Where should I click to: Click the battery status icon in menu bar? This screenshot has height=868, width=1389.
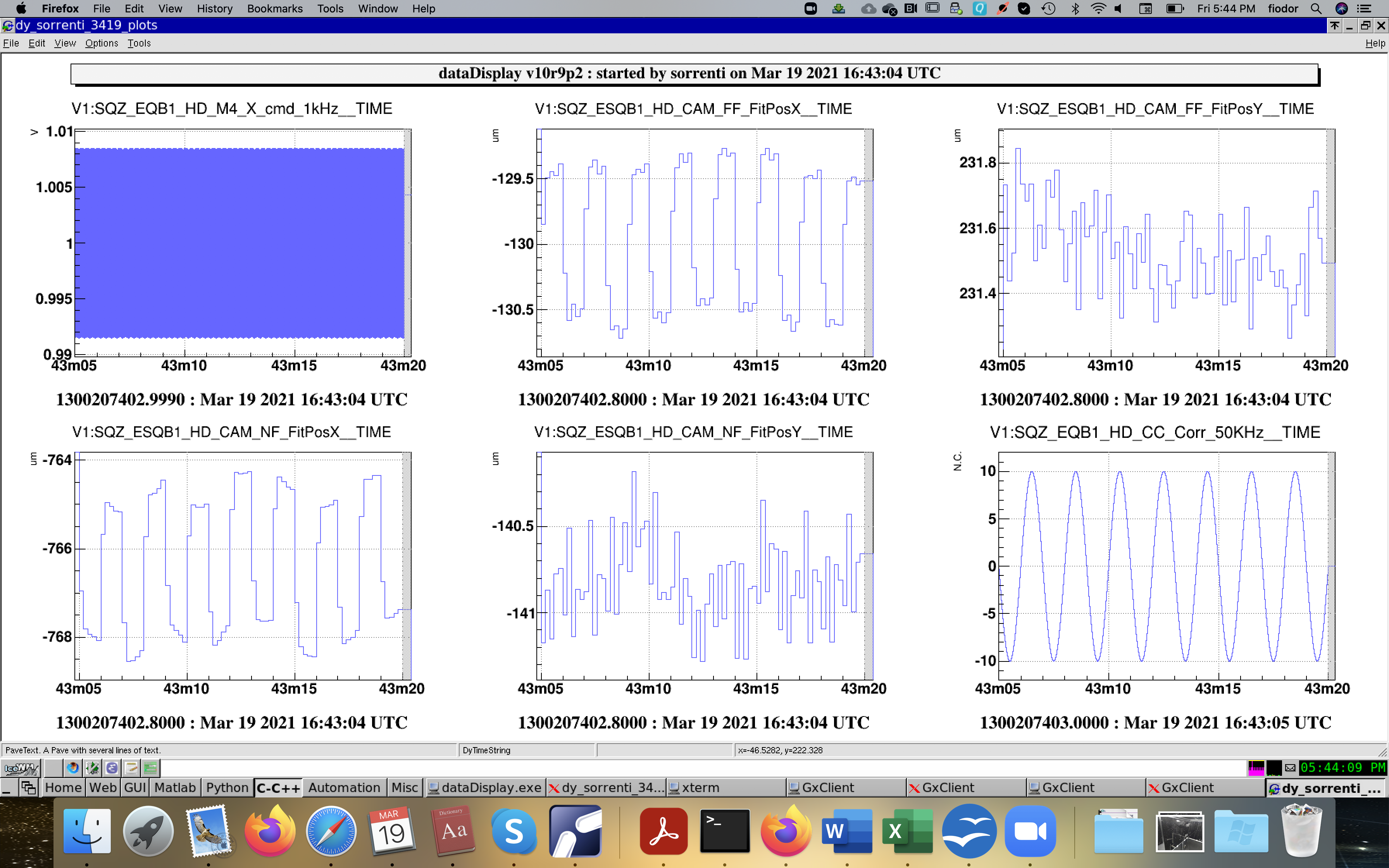point(1174,9)
